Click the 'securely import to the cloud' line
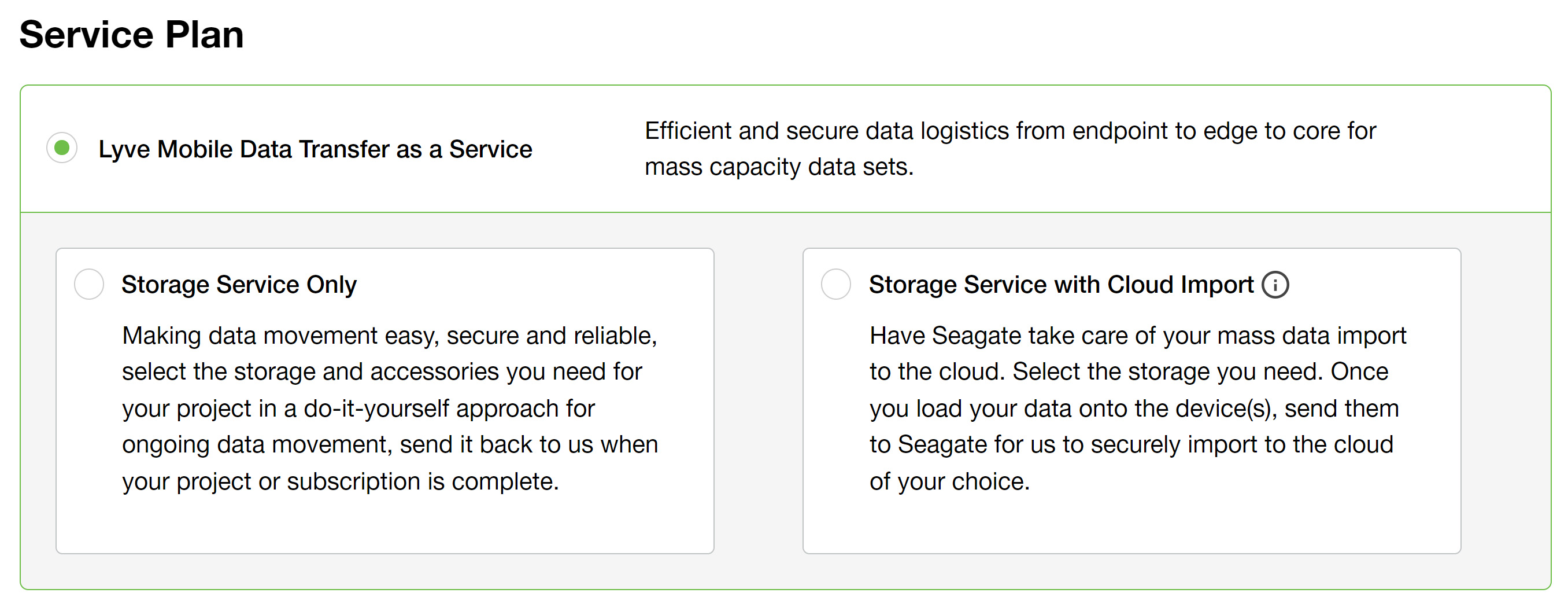The width and height of the screenshot is (1568, 611). pos(1131,445)
